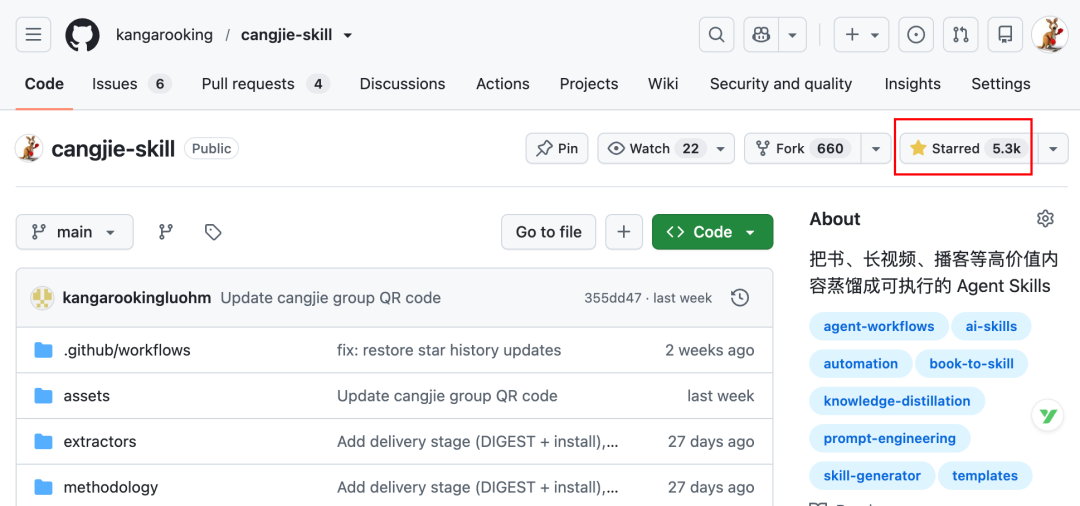Open the Wiki tab
The height and width of the screenshot is (506, 1080).
point(663,84)
